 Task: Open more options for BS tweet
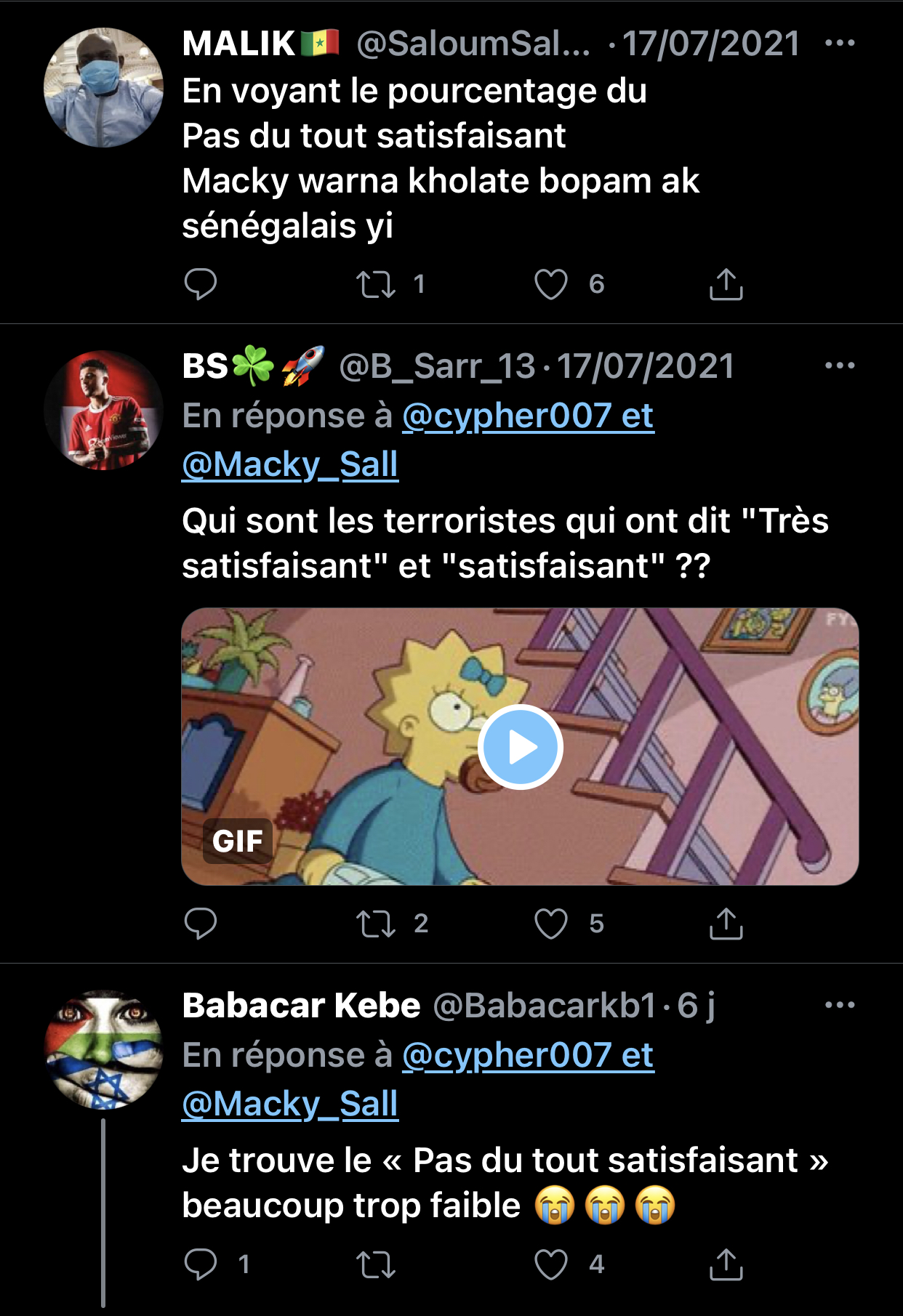point(840,366)
